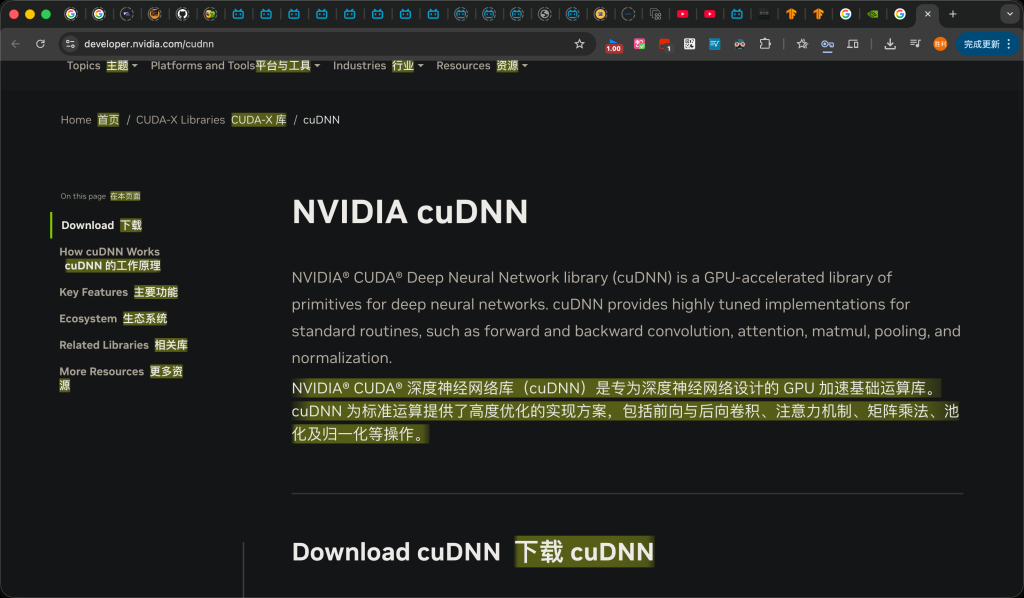Switch to the globe icon tab
The height and width of the screenshot is (598, 1024).
pos(545,14)
